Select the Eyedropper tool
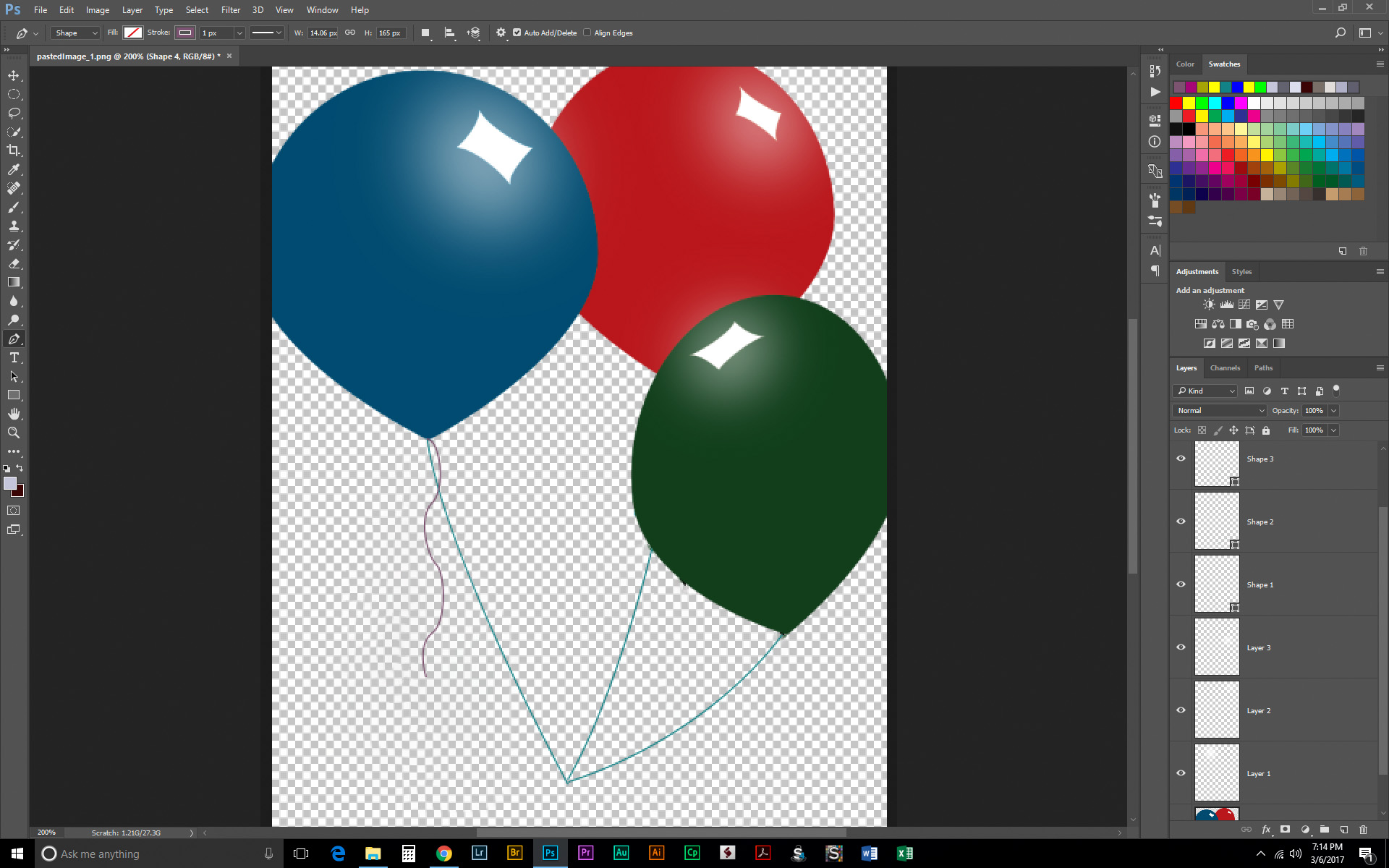The image size is (1389, 868). [14, 169]
